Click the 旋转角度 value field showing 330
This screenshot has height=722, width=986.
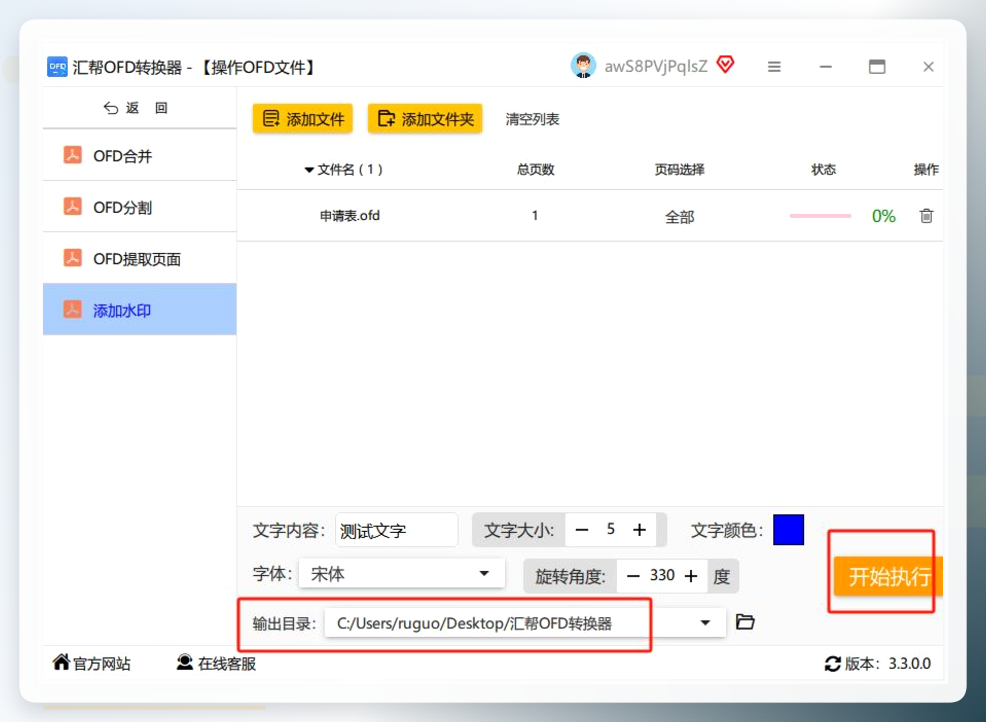point(662,575)
